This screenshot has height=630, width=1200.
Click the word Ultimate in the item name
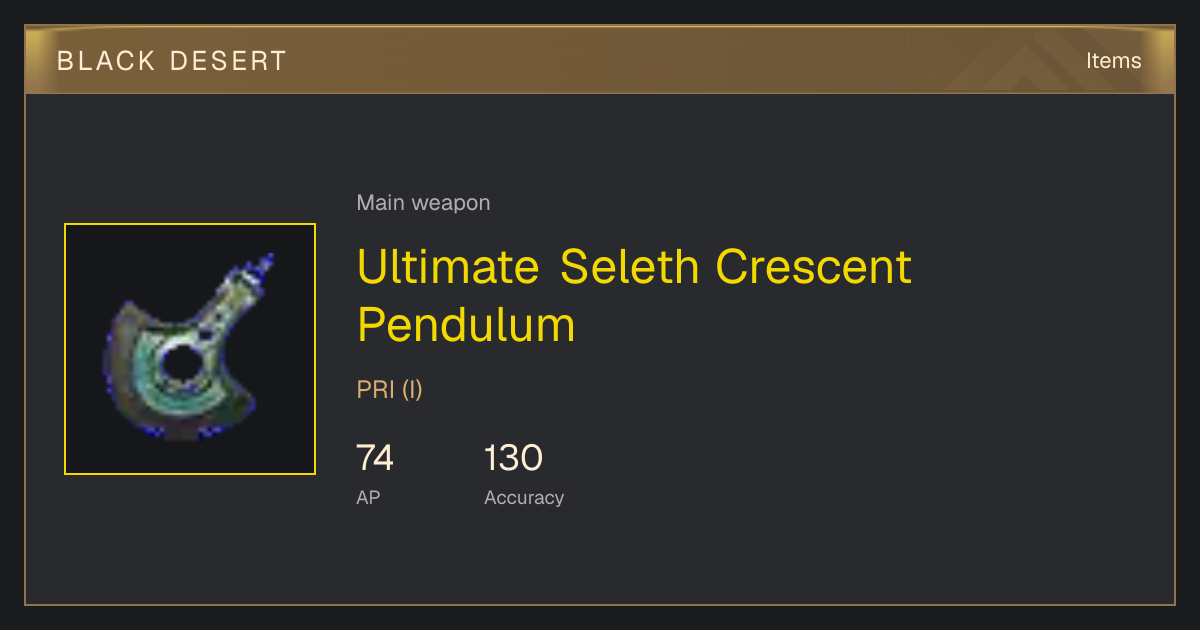click(x=449, y=267)
